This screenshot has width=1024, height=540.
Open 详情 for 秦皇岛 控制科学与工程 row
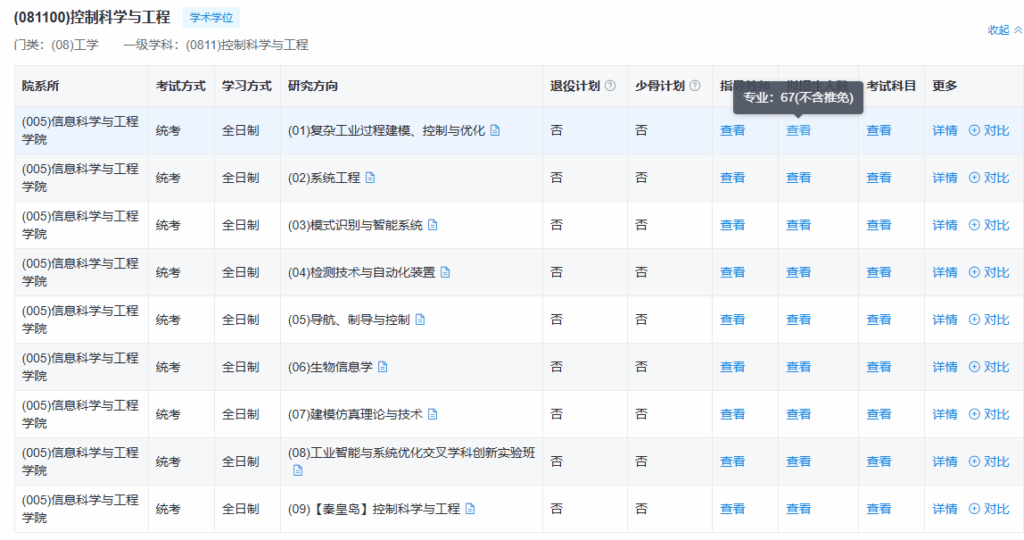click(944, 509)
